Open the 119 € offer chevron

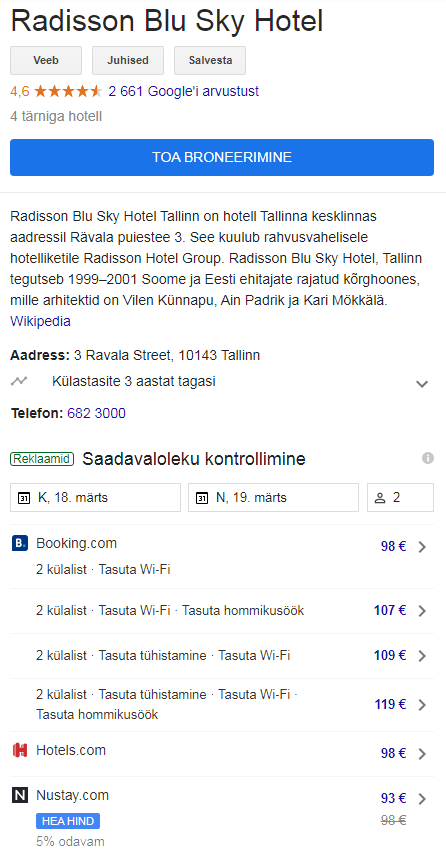coord(422,705)
